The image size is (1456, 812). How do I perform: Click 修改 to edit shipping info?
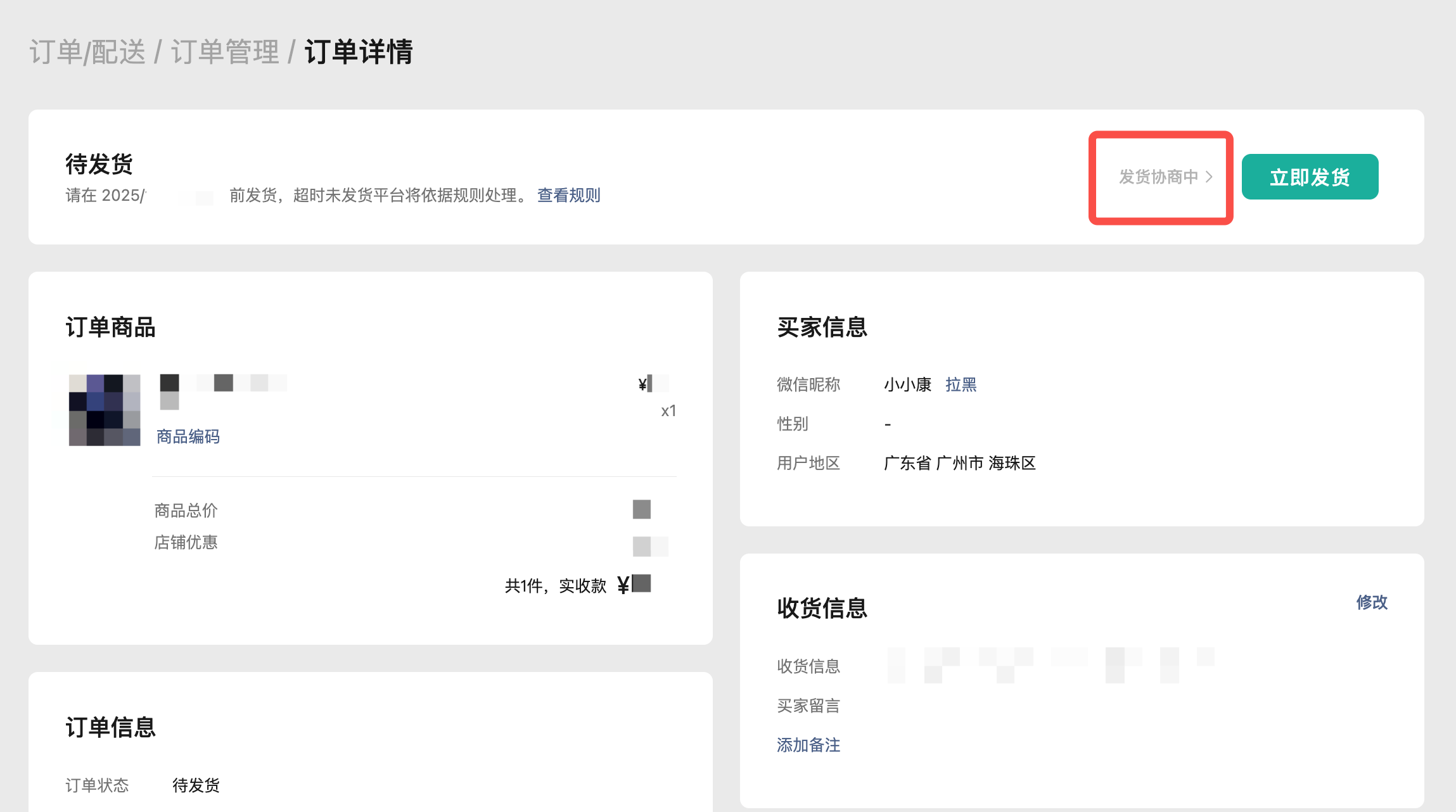click(x=1371, y=602)
